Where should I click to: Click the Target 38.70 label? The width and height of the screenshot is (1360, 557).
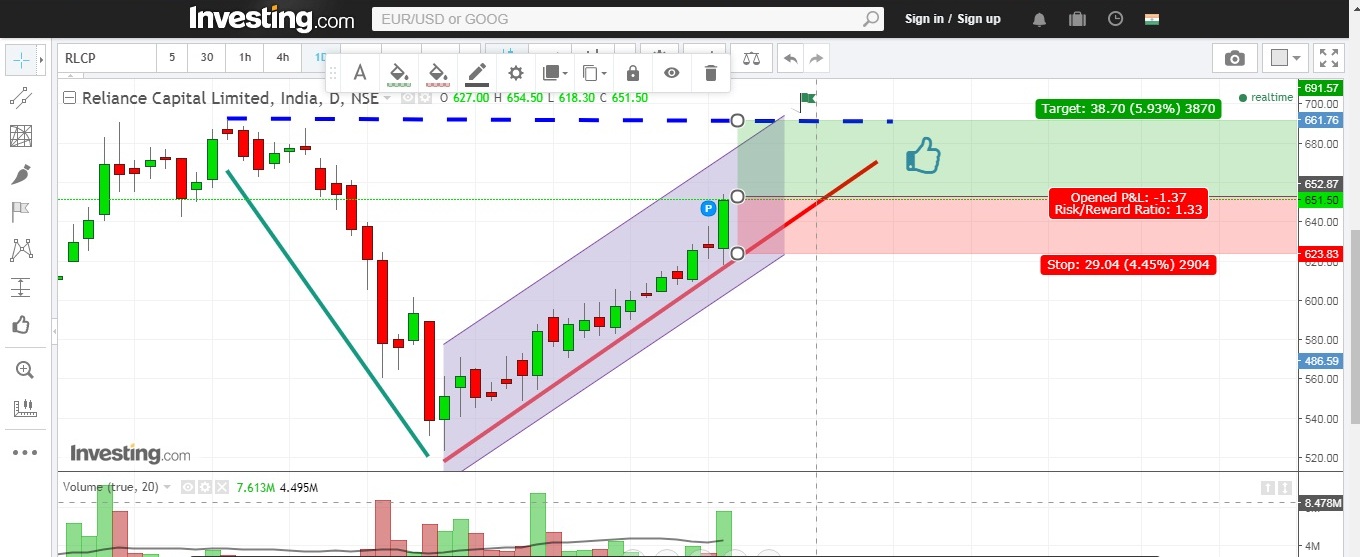(x=1128, y=108)
